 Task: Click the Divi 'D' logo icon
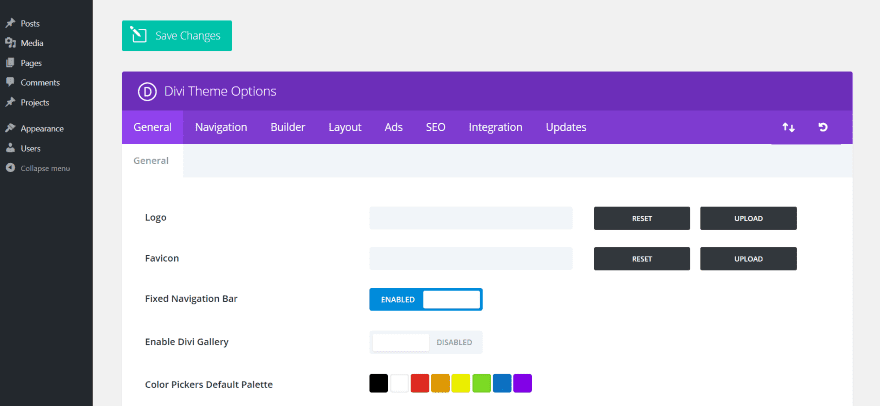point(147,91)
